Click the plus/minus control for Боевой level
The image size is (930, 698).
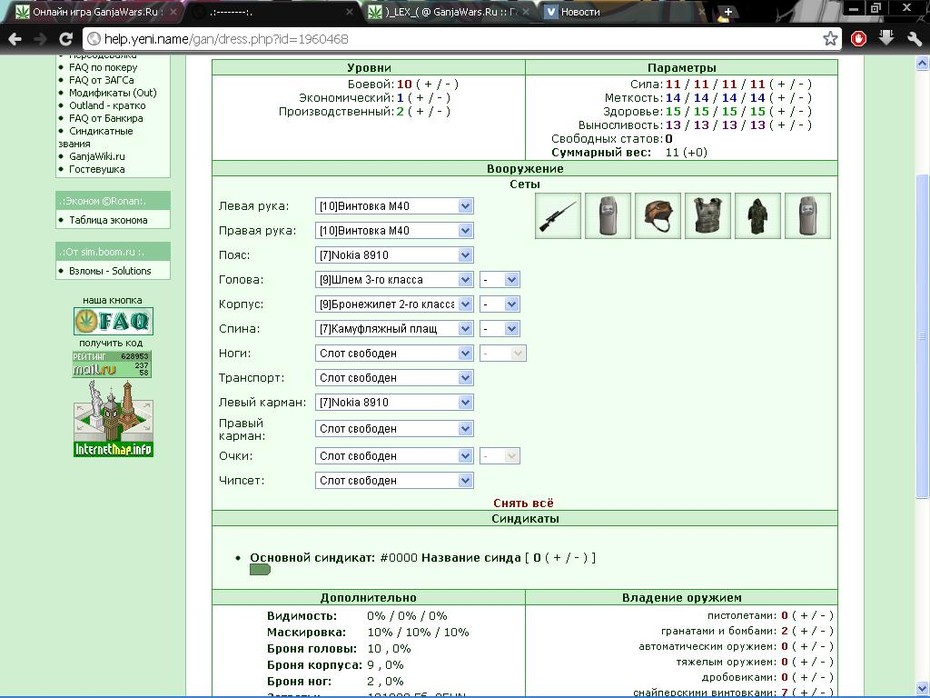[437, 84]
